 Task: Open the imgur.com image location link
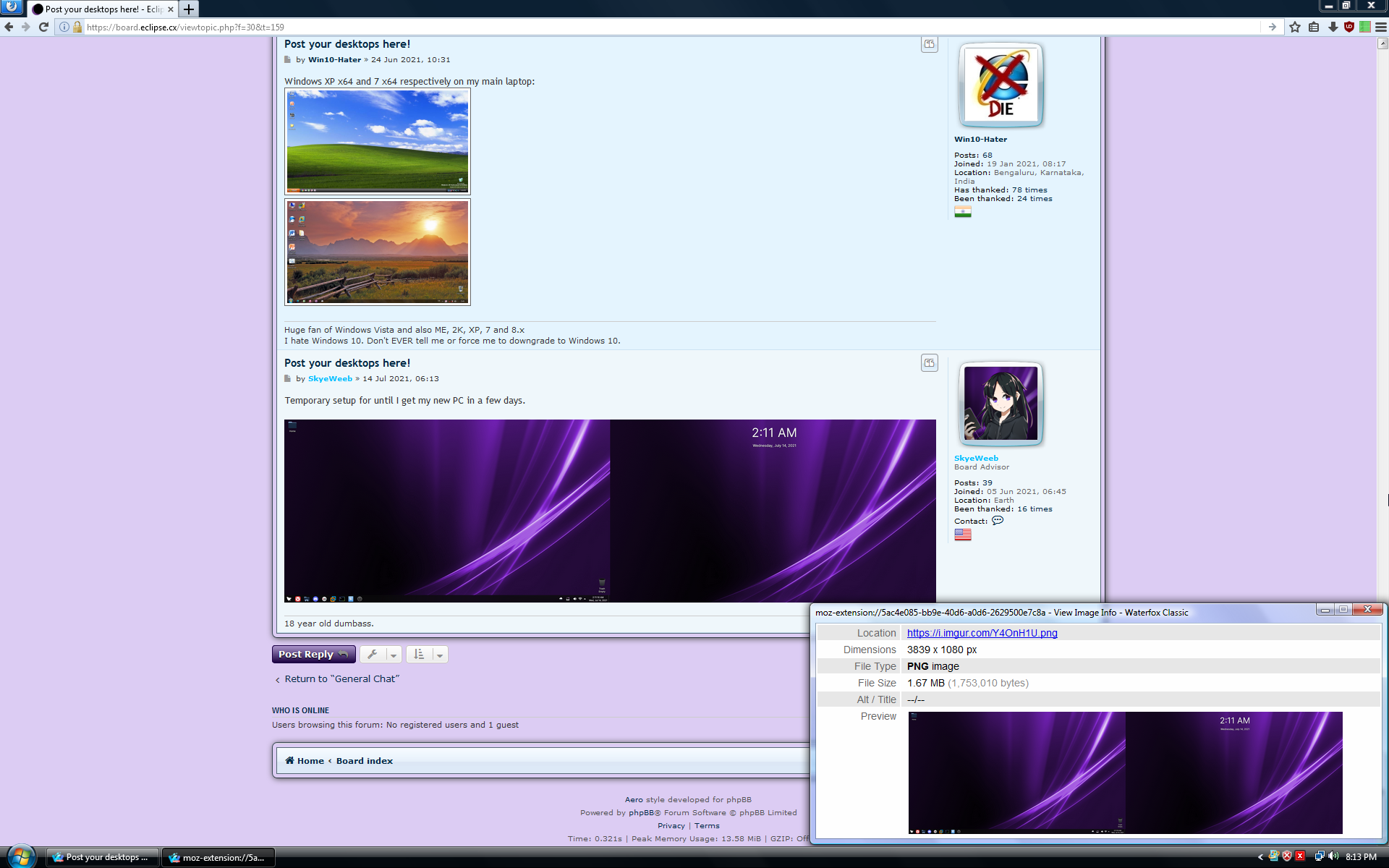[982, 633]
